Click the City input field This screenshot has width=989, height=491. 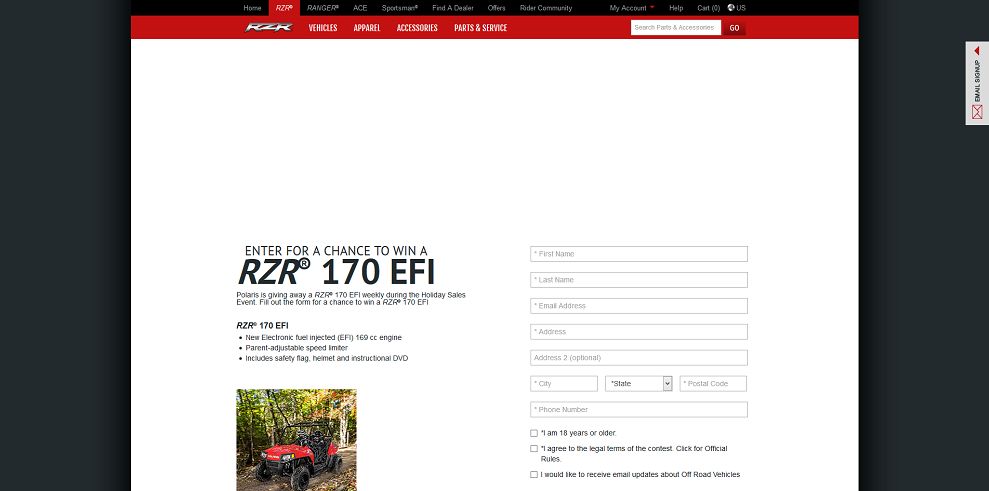564,383
